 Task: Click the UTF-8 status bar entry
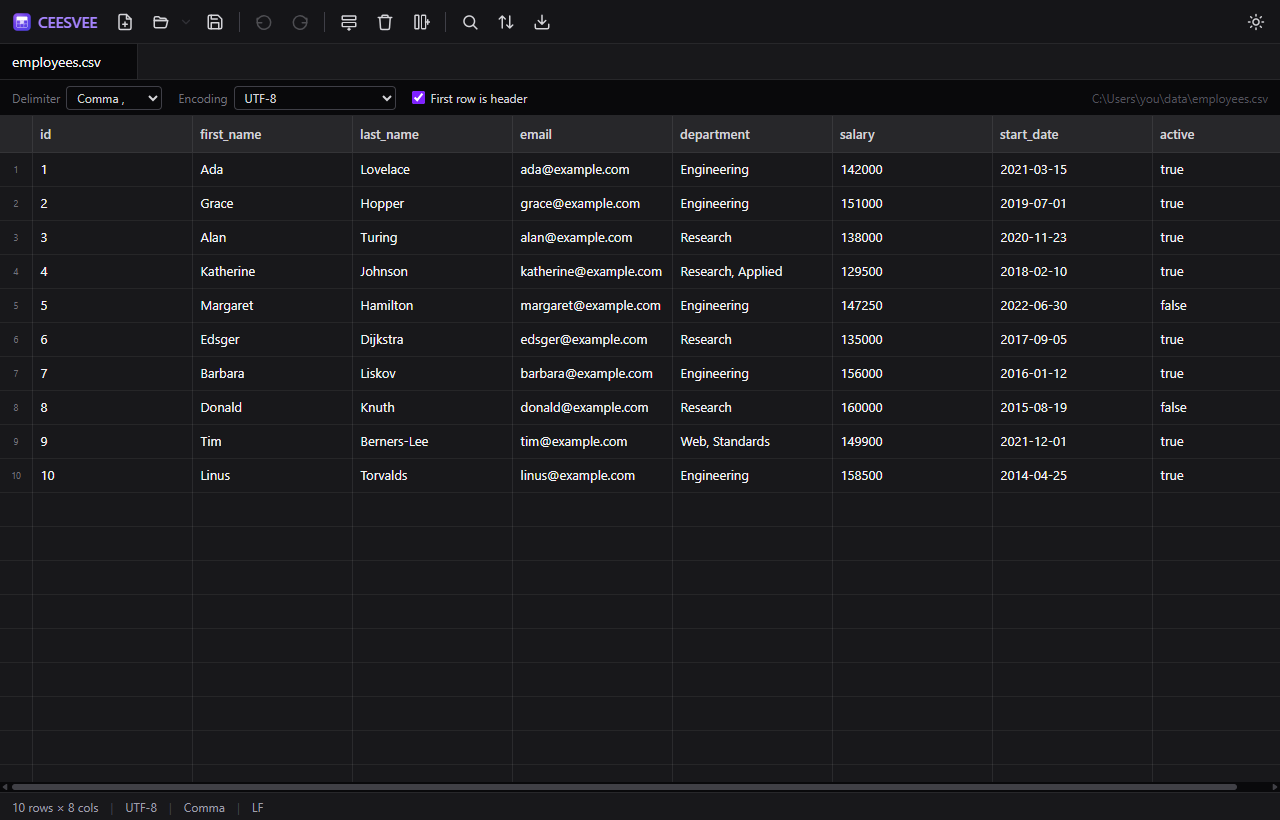(x=141, y=808)
